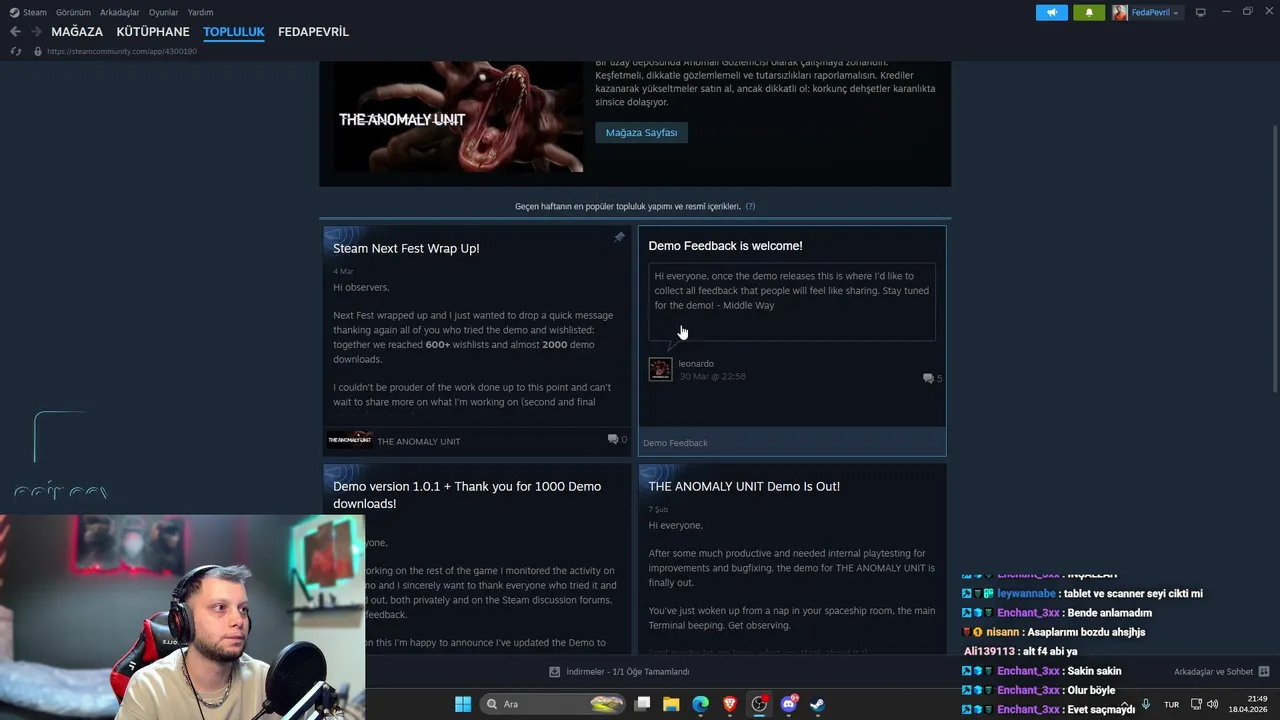Open the Steam menu

pyautogui.click(x=28, y=12)
